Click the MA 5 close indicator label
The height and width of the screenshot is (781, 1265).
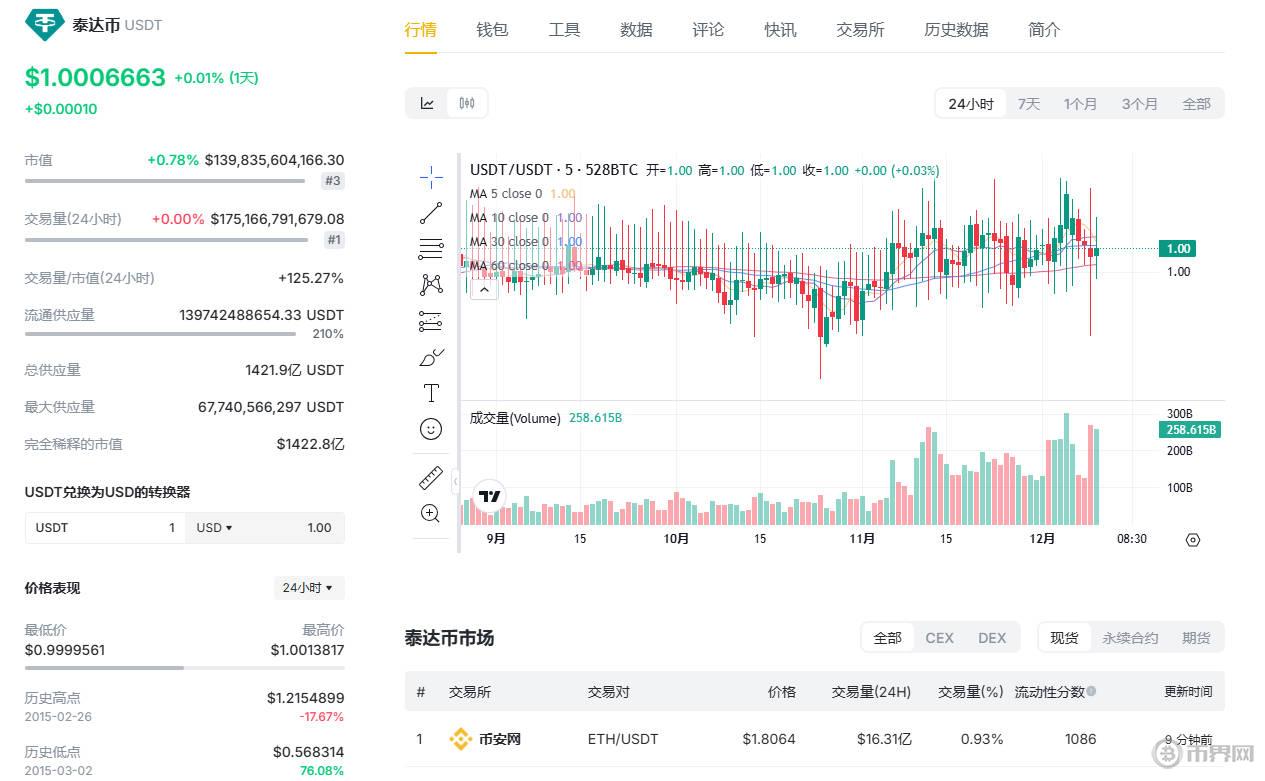(506, 194)
